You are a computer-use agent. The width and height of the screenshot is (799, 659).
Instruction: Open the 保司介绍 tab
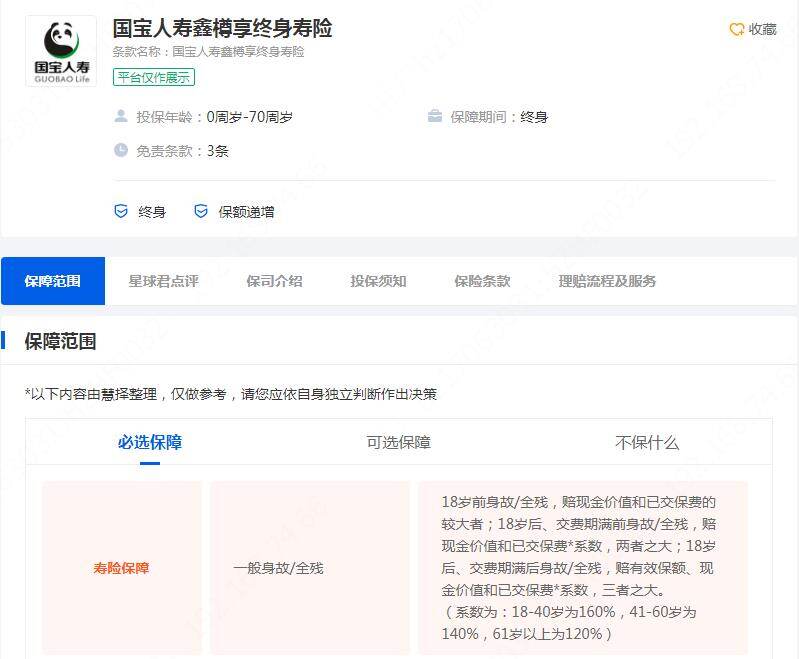(x=274, y=281)
